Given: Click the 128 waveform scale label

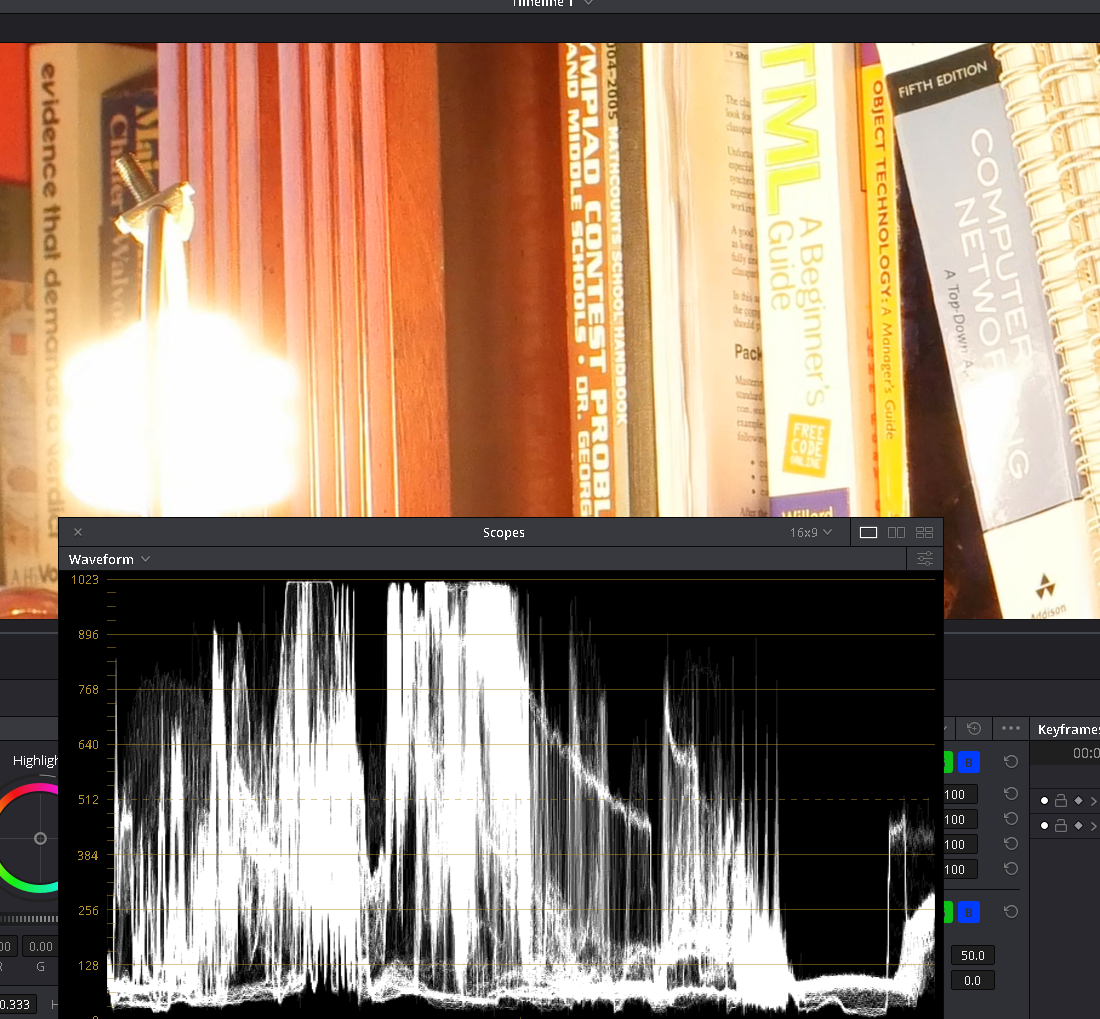Looking at the screenshot, I should coord(88,966).
